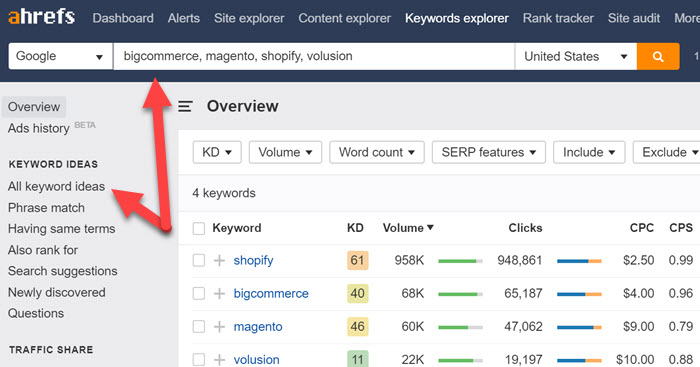Click the 4 keywords count label

[x=224, y=193]
